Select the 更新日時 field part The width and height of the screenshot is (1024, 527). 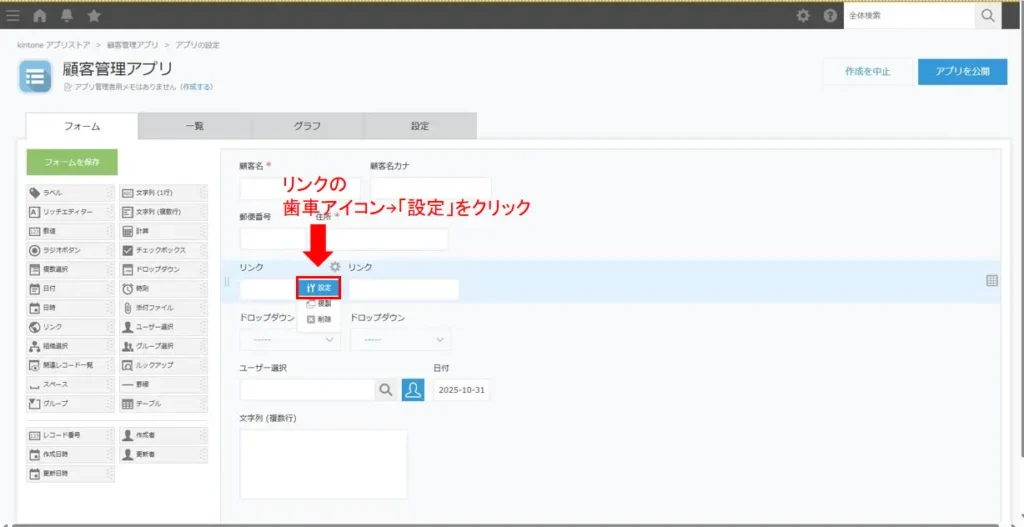tap(71, 473)
